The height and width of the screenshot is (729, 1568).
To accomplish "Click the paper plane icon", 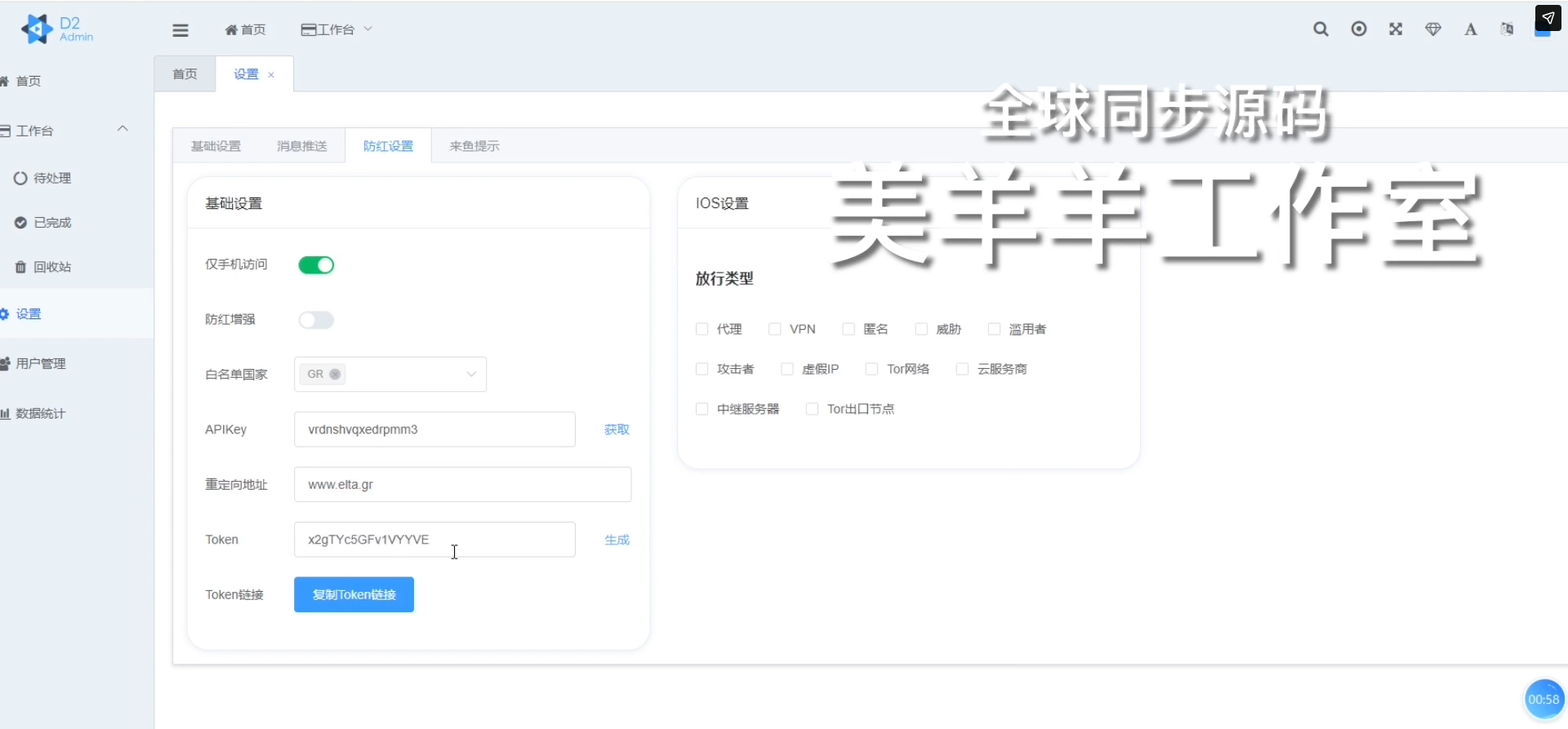I will pyautogui.click(x=1548, y=18).
